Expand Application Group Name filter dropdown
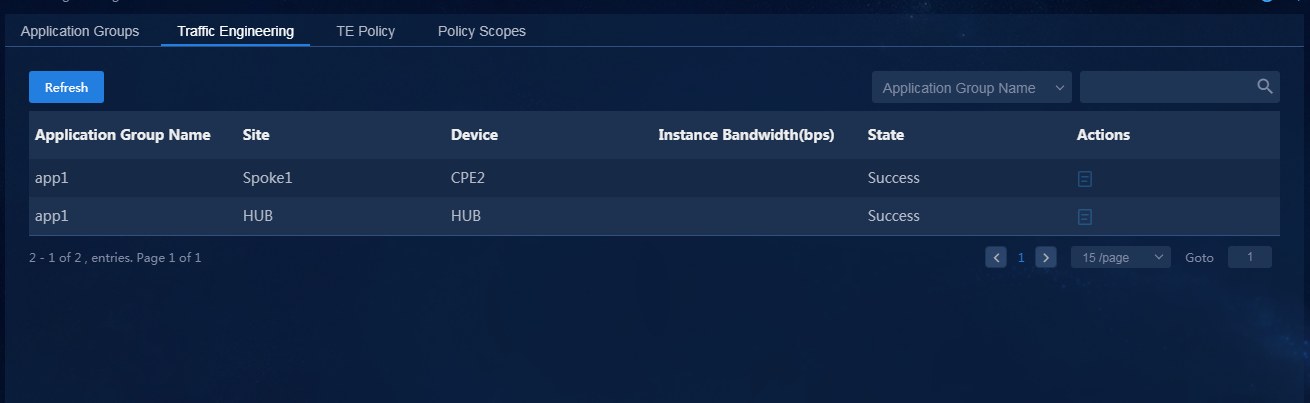This screenshot has height=403, width=1310. coord(972,87)
